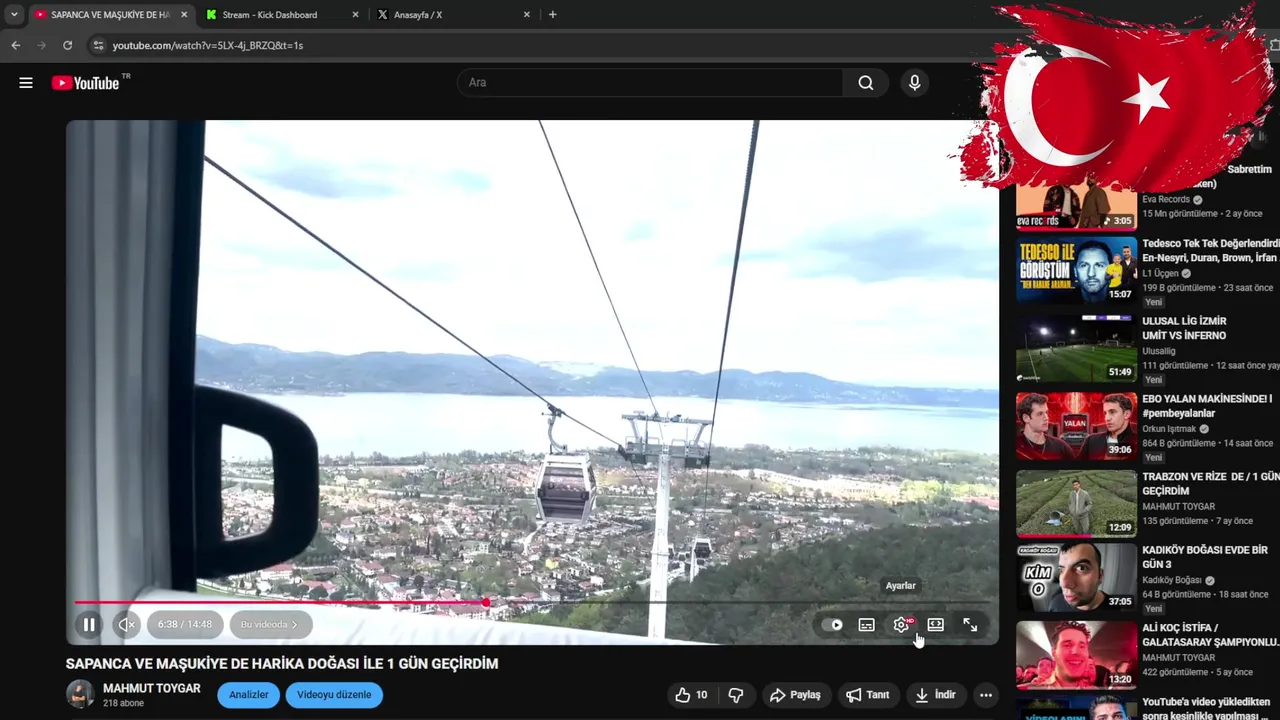The image size is (1280, 720).
Task: Open MAHMUT TOYGAR channel avatar
Action: (80, 694)
